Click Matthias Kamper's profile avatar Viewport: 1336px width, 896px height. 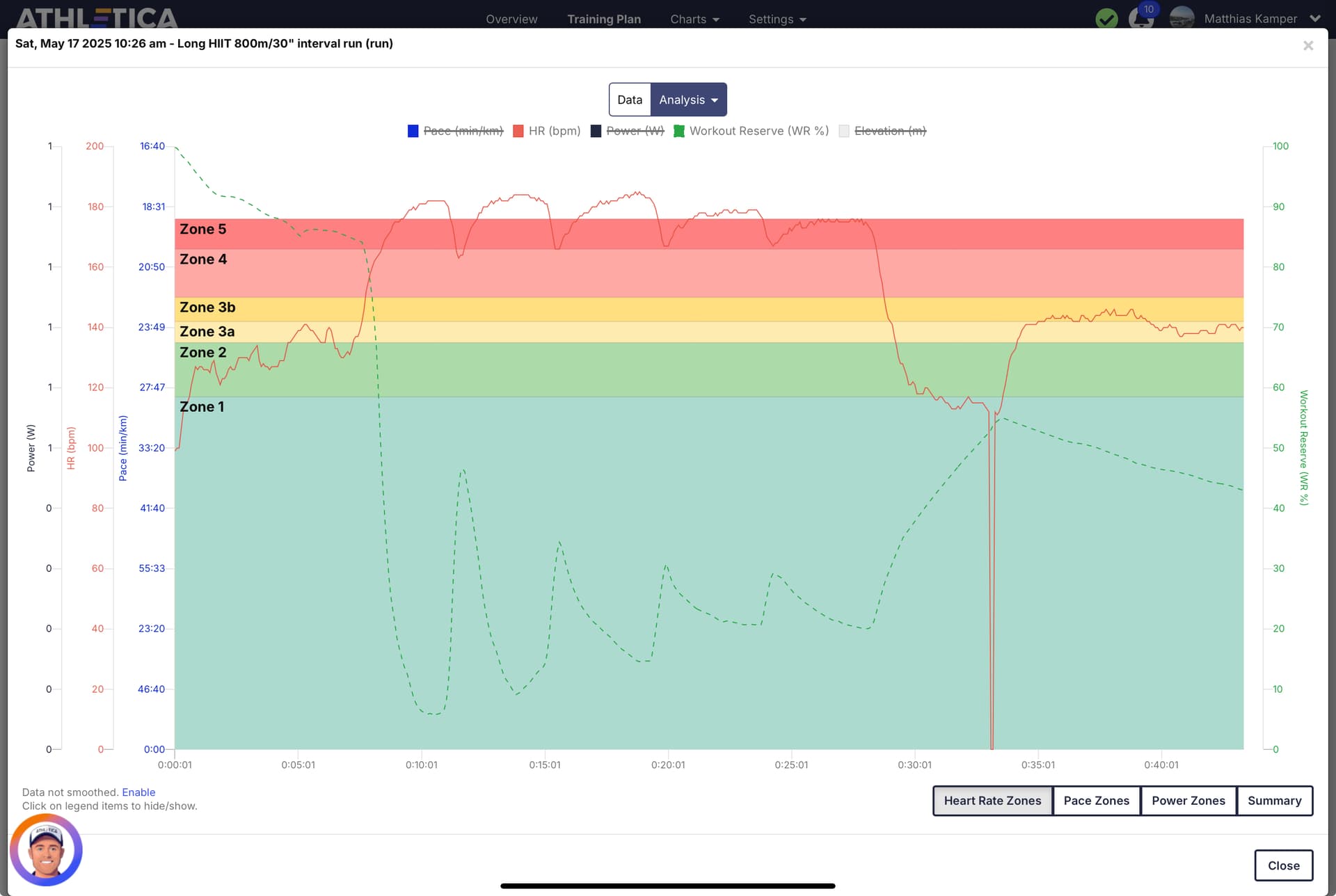coord(1182,17)
